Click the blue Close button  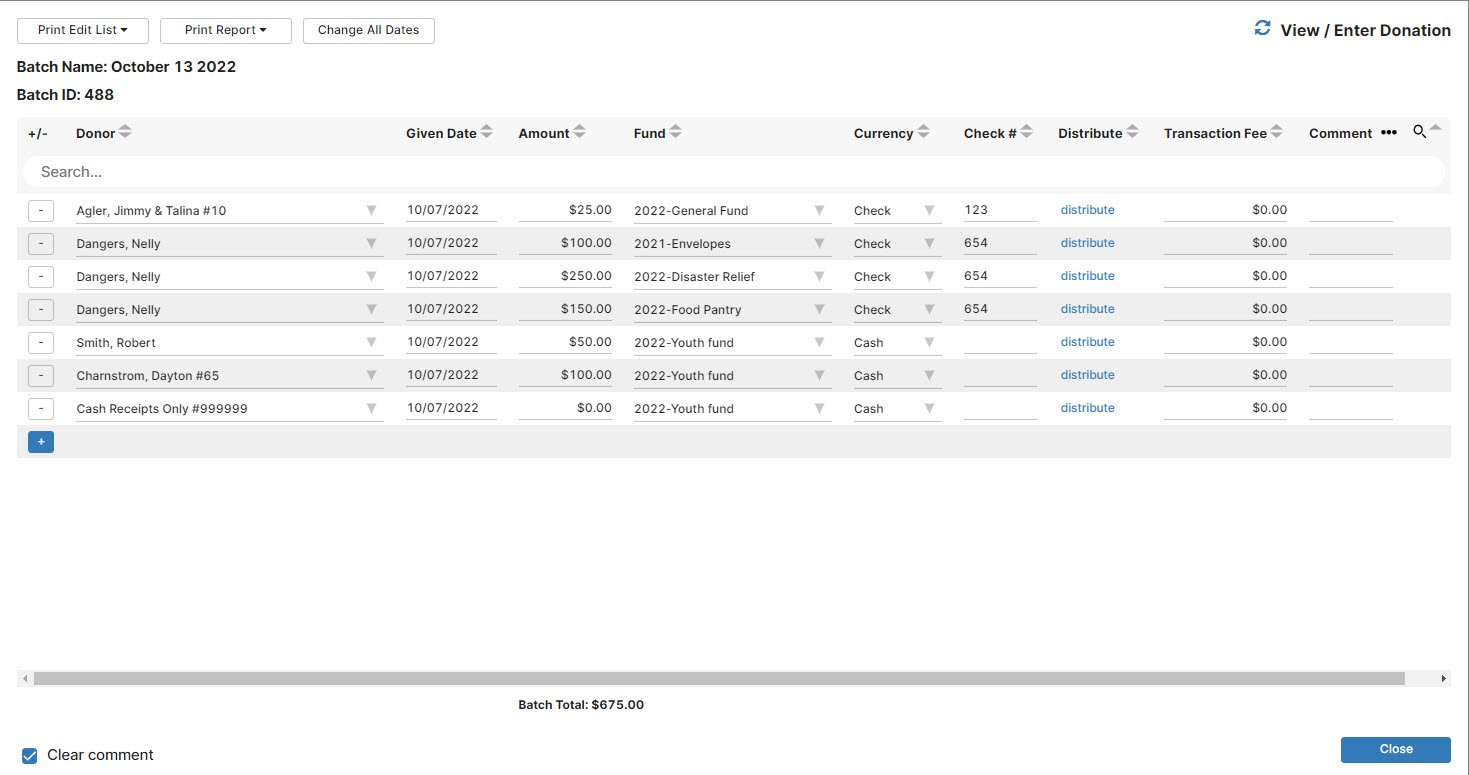pos(1395,749)
